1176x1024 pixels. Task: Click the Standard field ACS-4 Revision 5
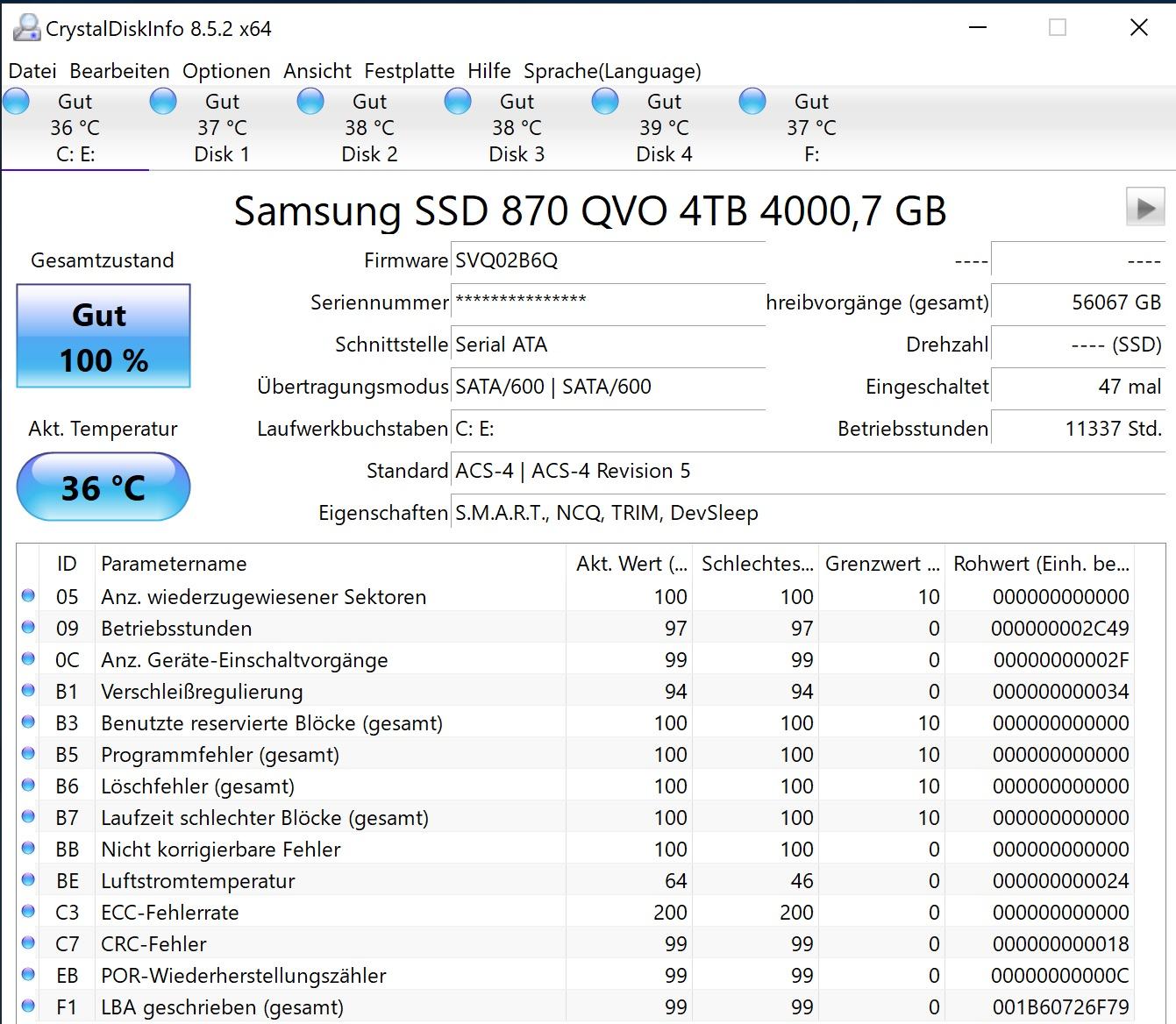click(x=808, y=471)
